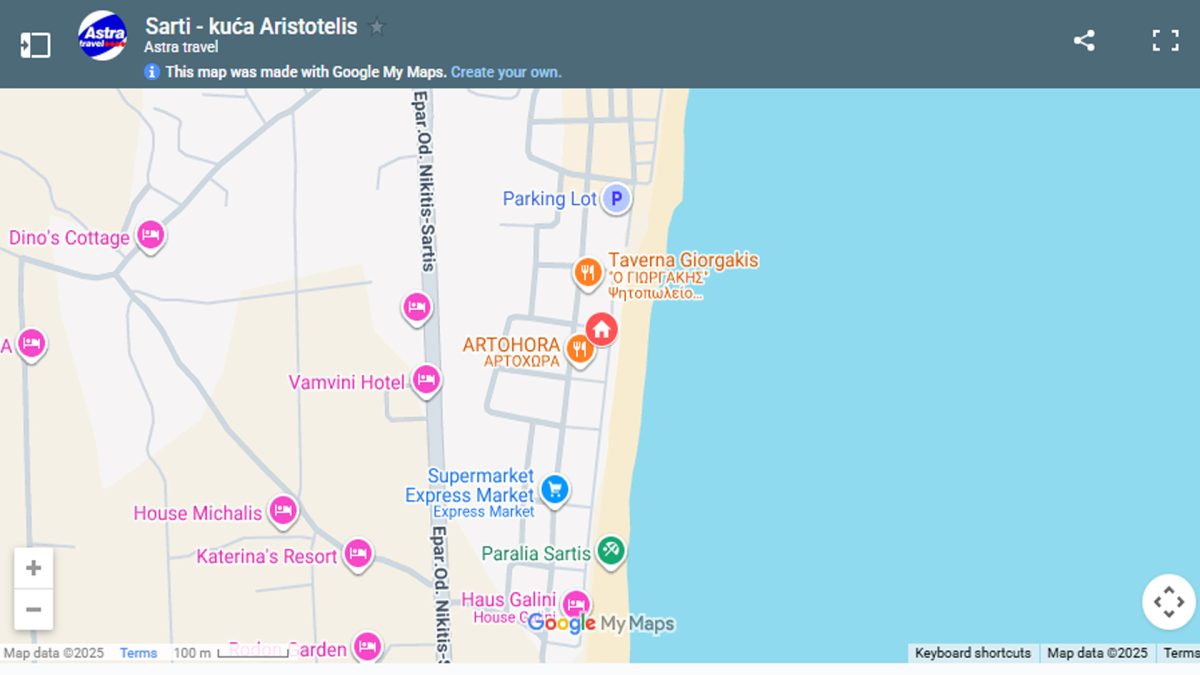Open Keyboard shortcuts button
The image size is (1200, 675).
[x=972, y=653]
